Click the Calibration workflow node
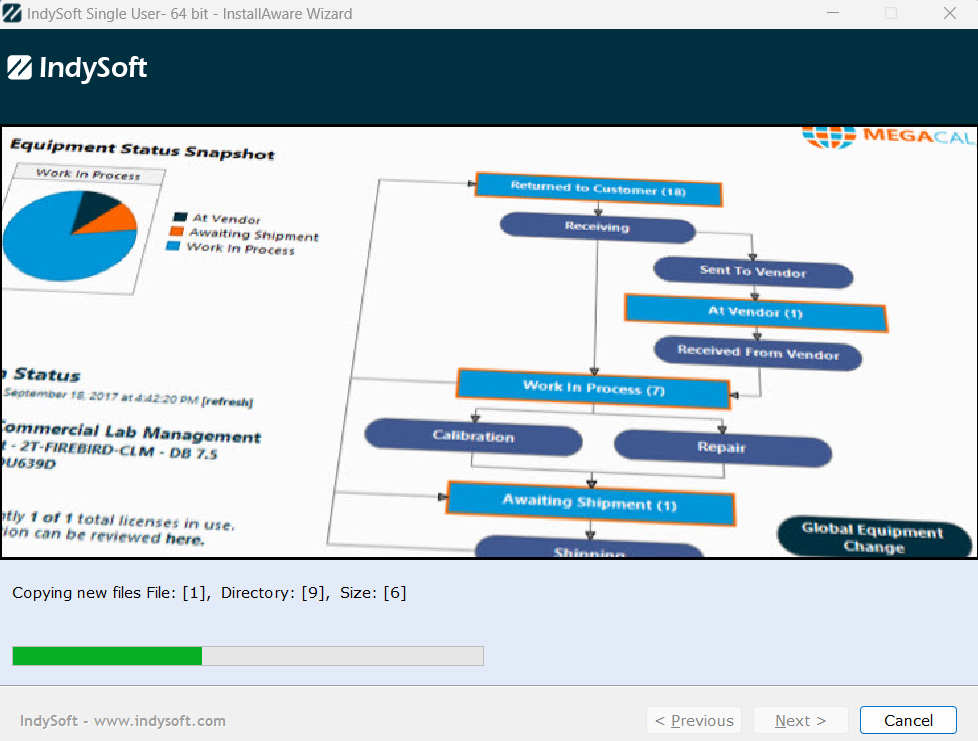Image resolution: width=978 pixels, height=741 pixels. point(473,438)
